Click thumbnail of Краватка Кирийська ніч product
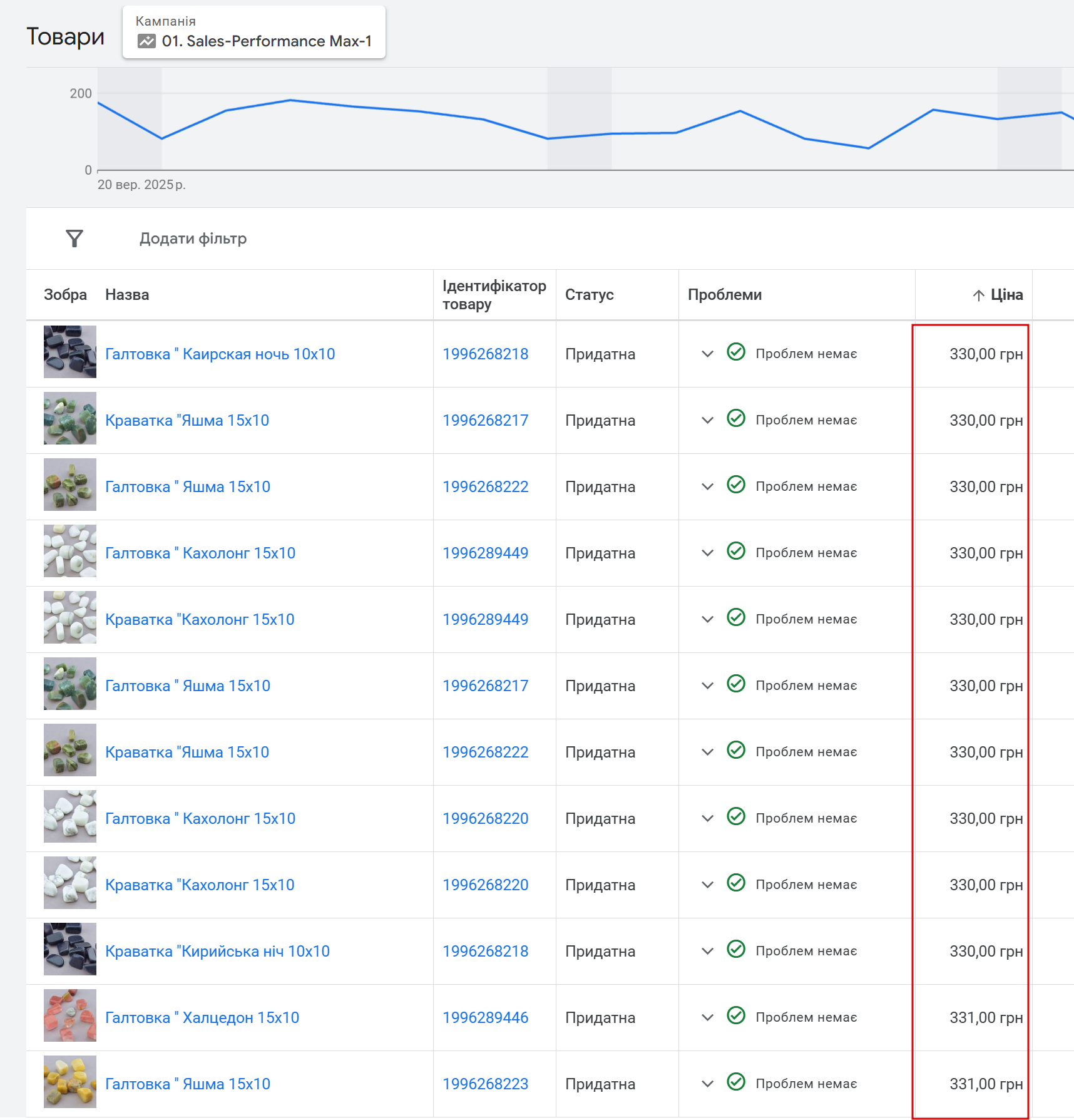The width and height of the screenshot is (1074, 1120). tap(70, 949)
